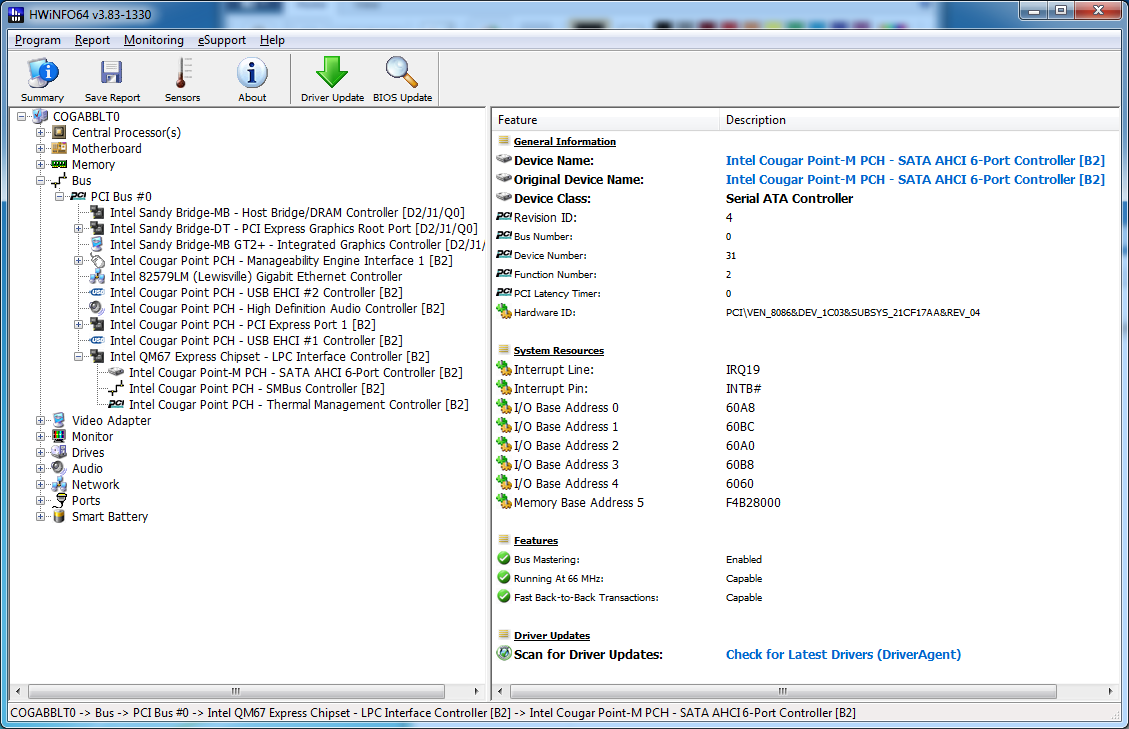1129x729 pixels.
Task: Select USB EHCI #1 Controller entry
Action: click(x=256, y=341)
